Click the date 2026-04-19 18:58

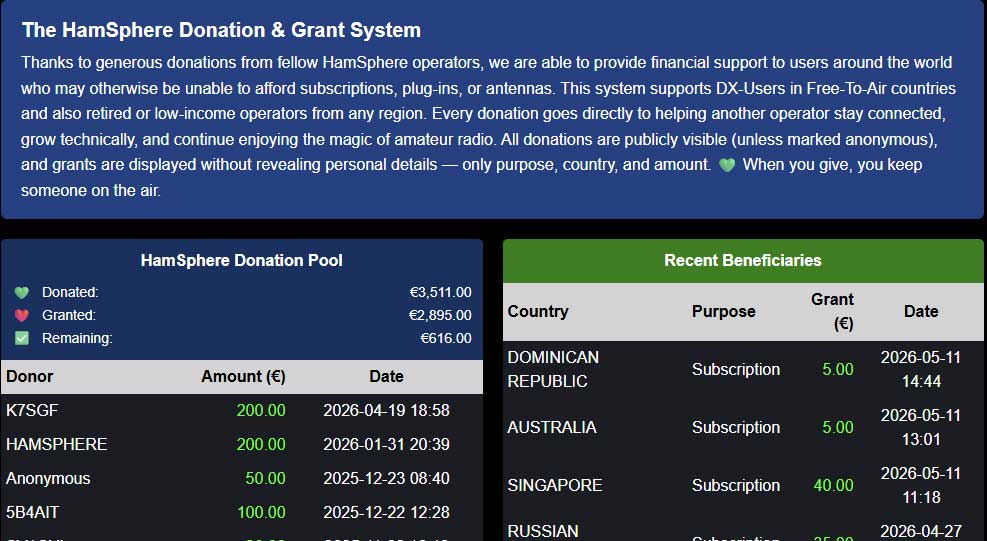tap(386, 411)
